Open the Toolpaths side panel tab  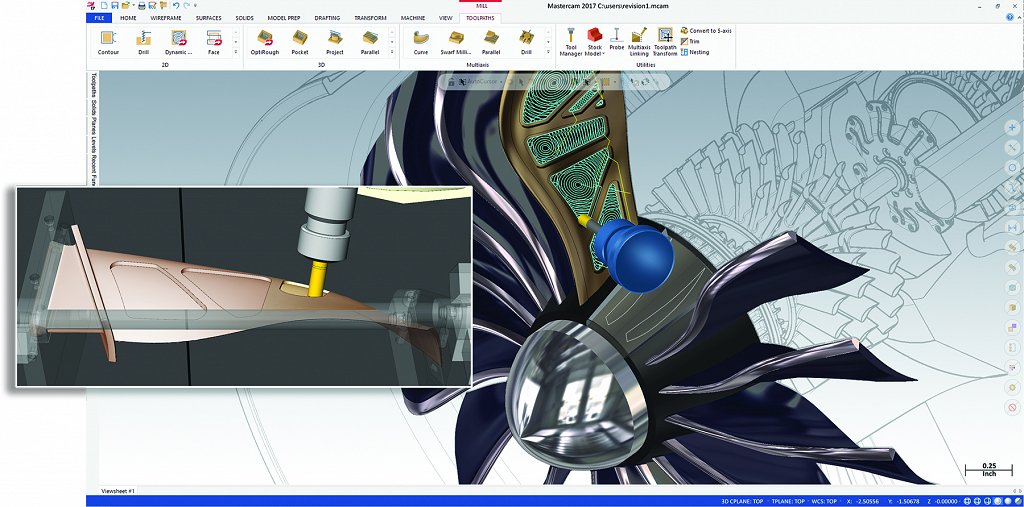click(x=93, y=90)
